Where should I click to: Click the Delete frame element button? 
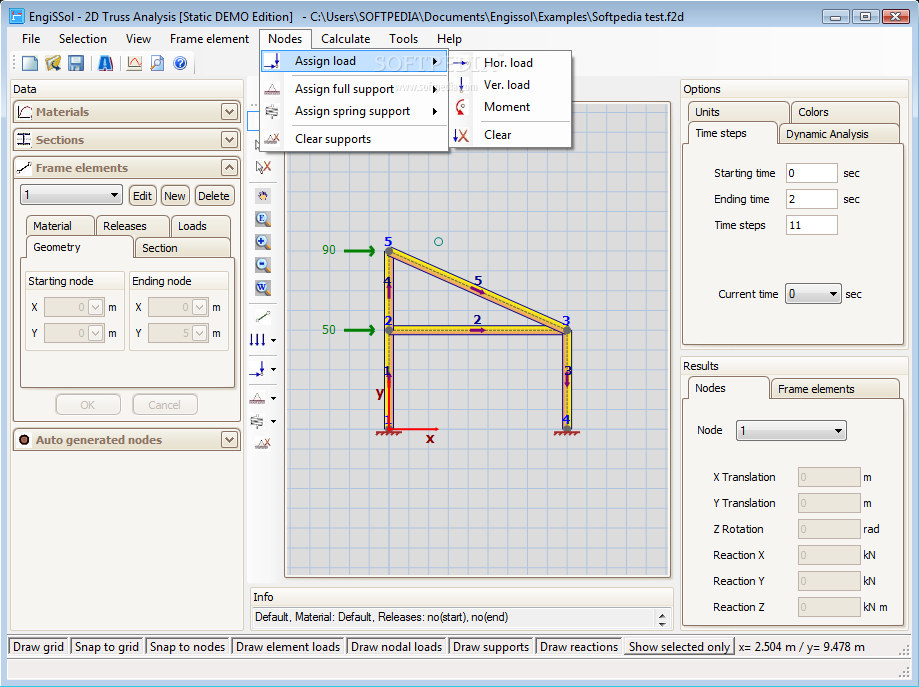click(213, 196)
